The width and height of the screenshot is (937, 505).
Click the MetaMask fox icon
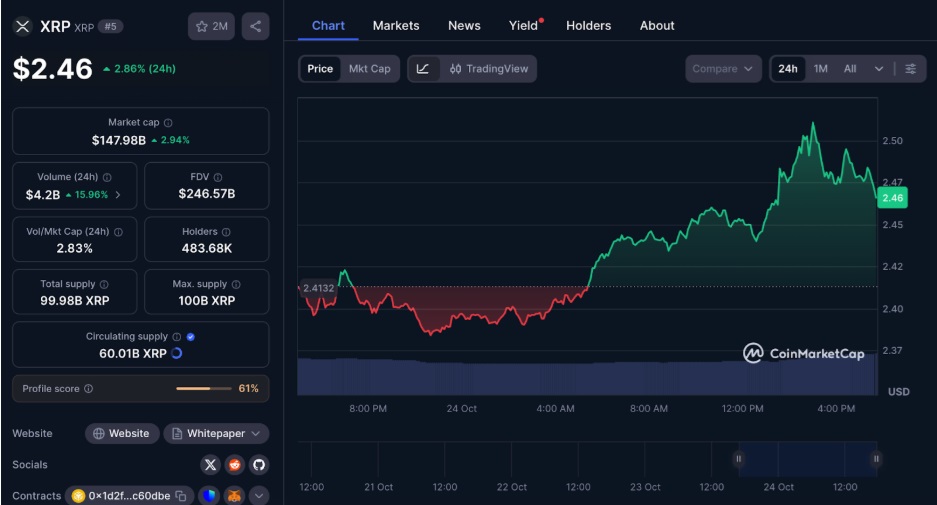pyautogui.click(x=235, y=495)
